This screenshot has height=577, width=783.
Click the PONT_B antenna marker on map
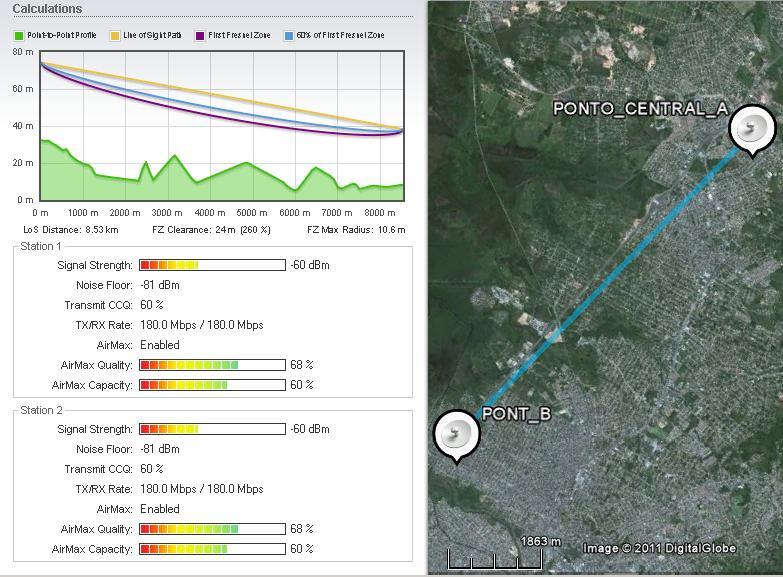coord(457,433)
